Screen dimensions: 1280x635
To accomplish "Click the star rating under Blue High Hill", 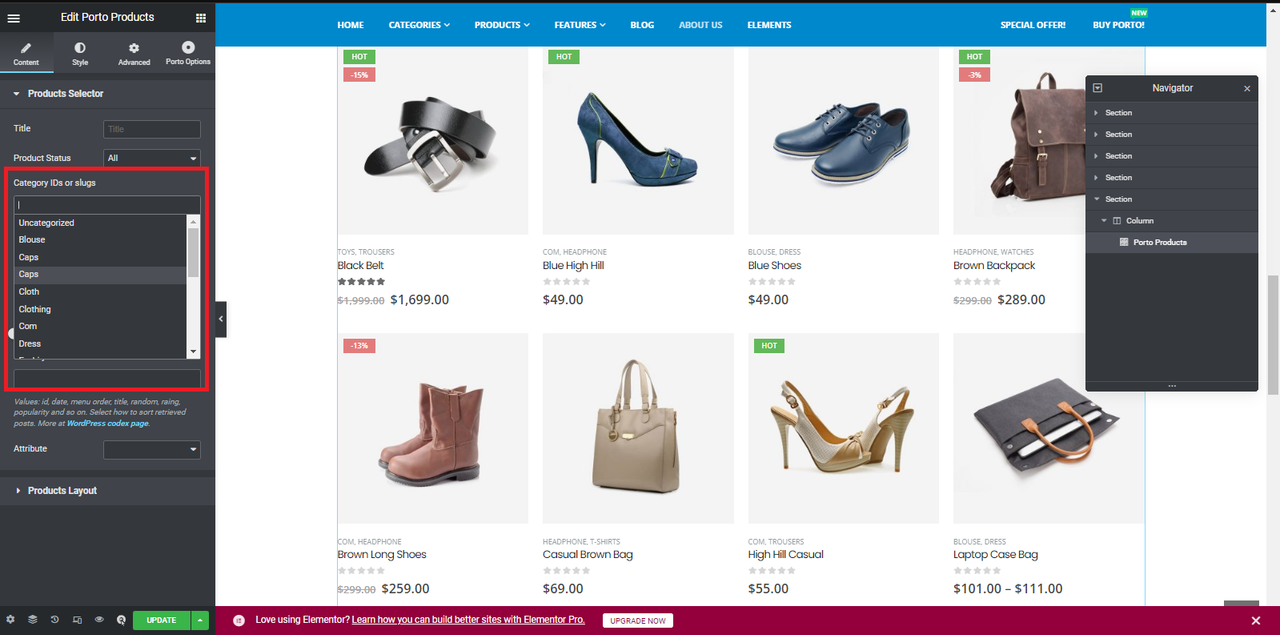I will click(x=566, y=282).
